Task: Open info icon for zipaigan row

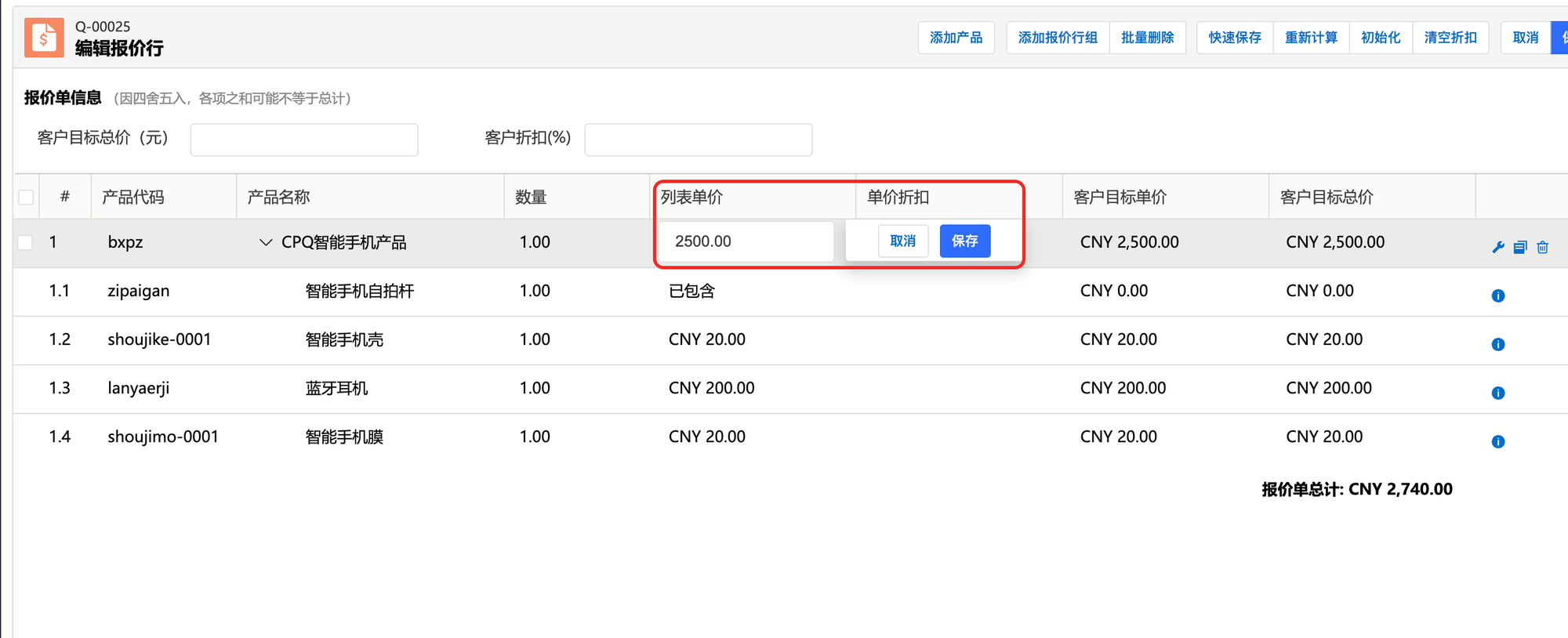Action: [1497, 295]
